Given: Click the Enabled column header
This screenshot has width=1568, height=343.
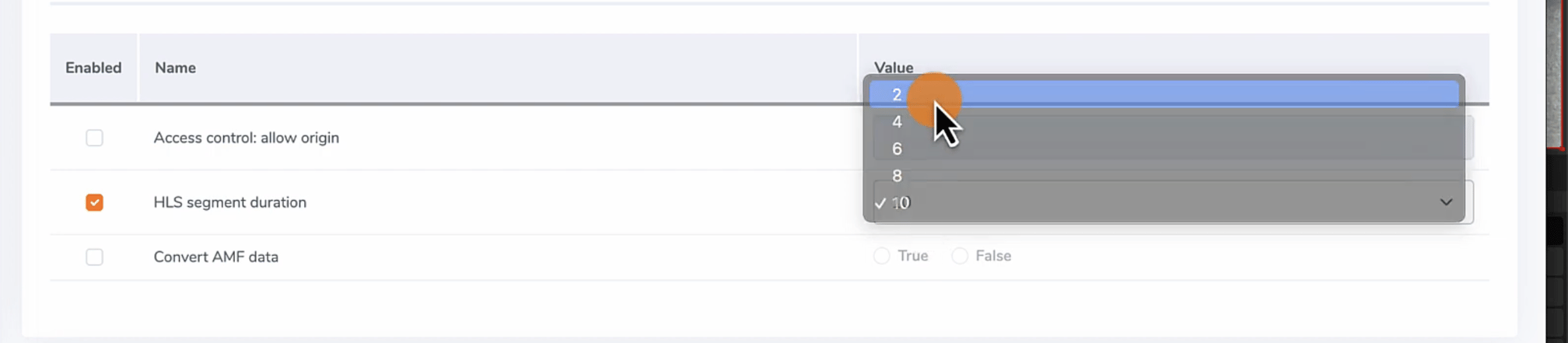Looking at the screenshot, I should pos(93,68).
